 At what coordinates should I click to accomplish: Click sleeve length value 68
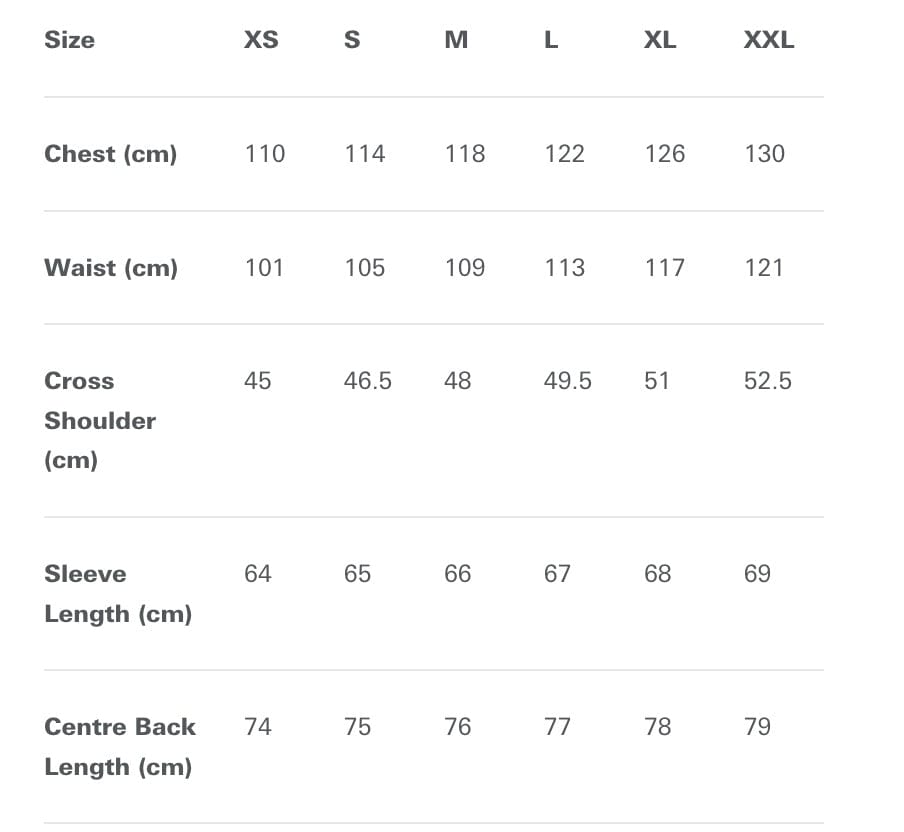tap(657, 574)
